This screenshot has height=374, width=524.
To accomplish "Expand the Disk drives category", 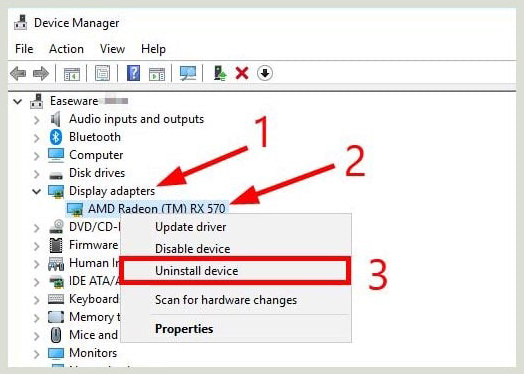I will click(37, 174).
